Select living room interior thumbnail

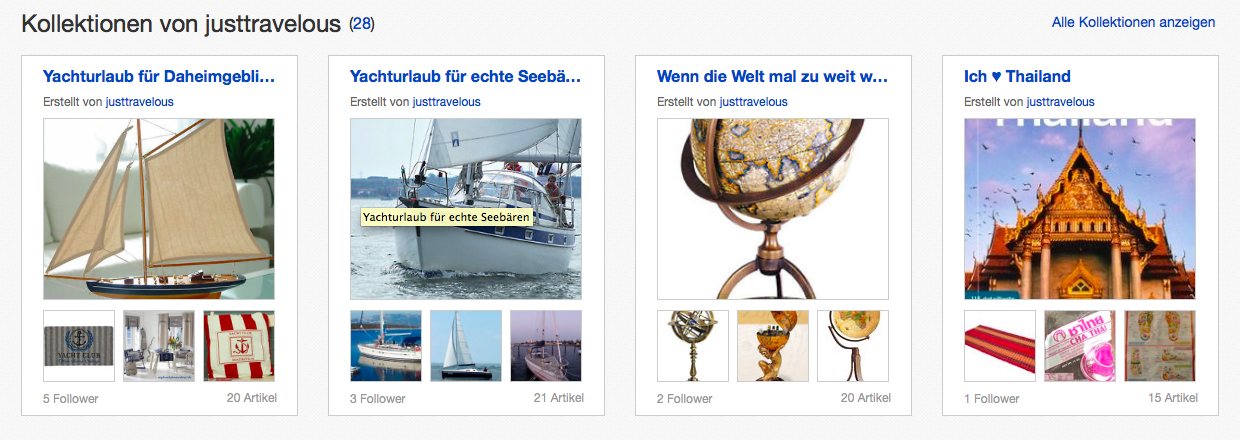(159, 346)
